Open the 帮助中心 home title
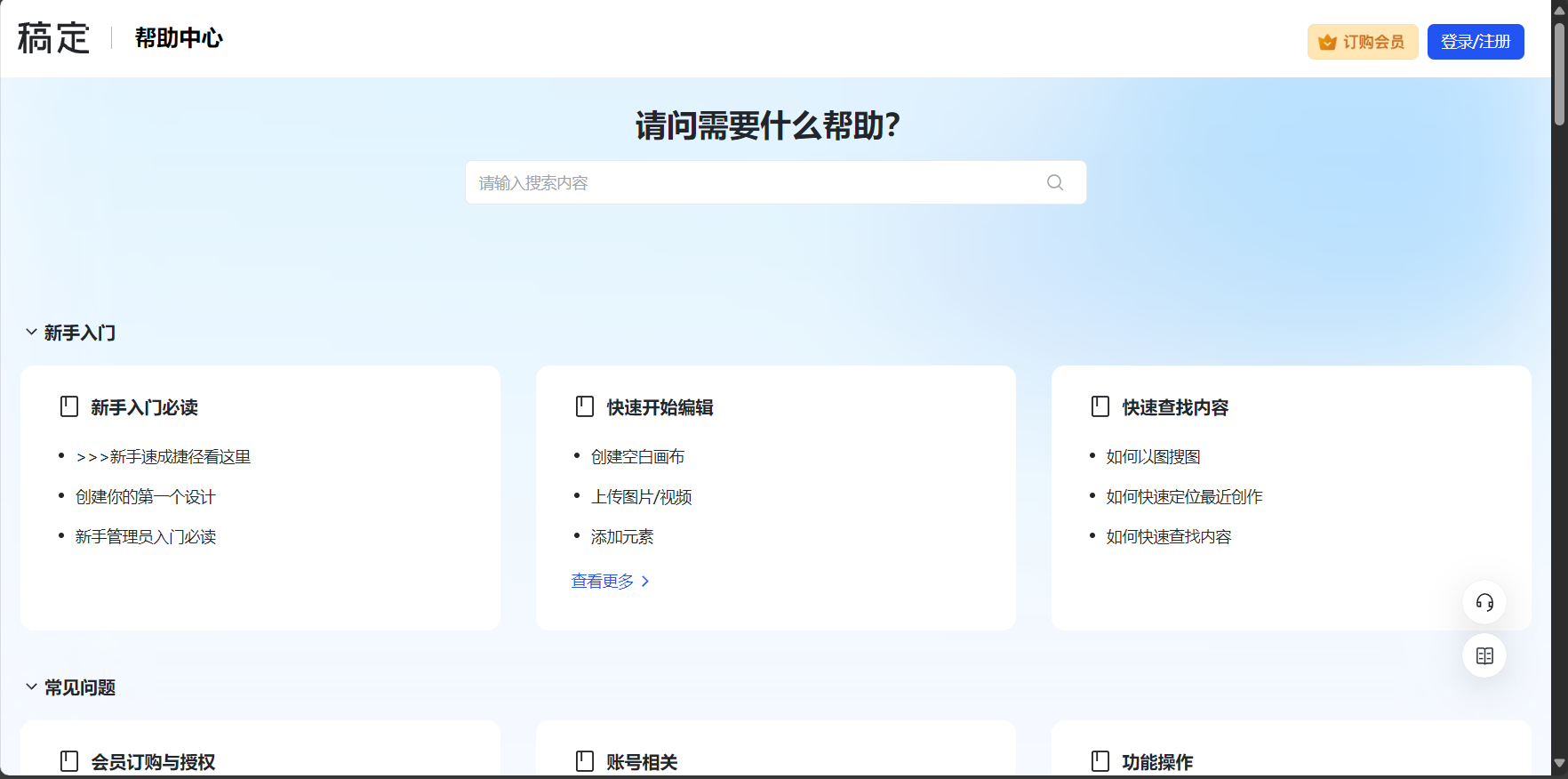 [x=179, y=38]
